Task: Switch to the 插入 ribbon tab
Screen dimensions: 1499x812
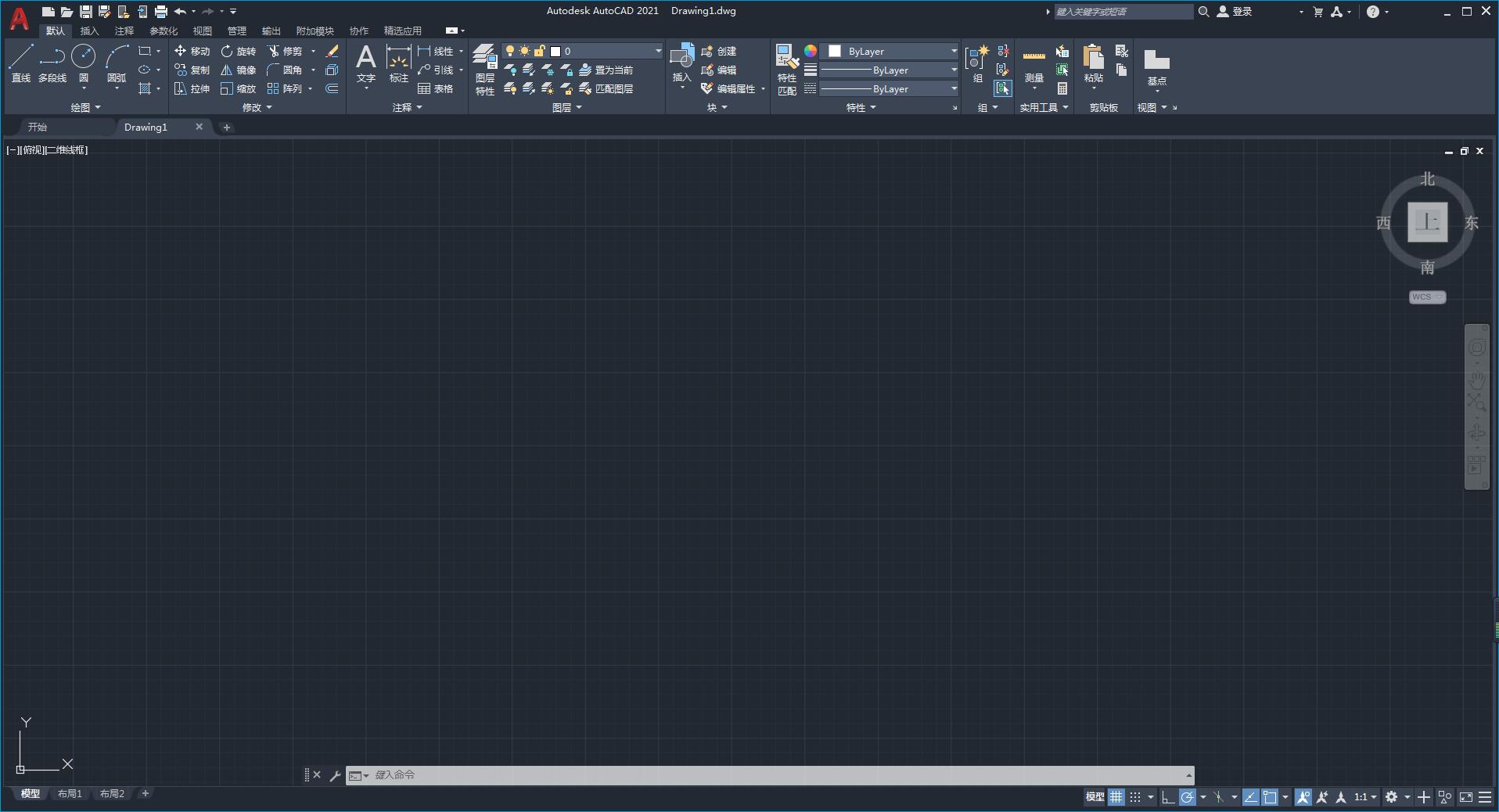Action: click(89, 31)
